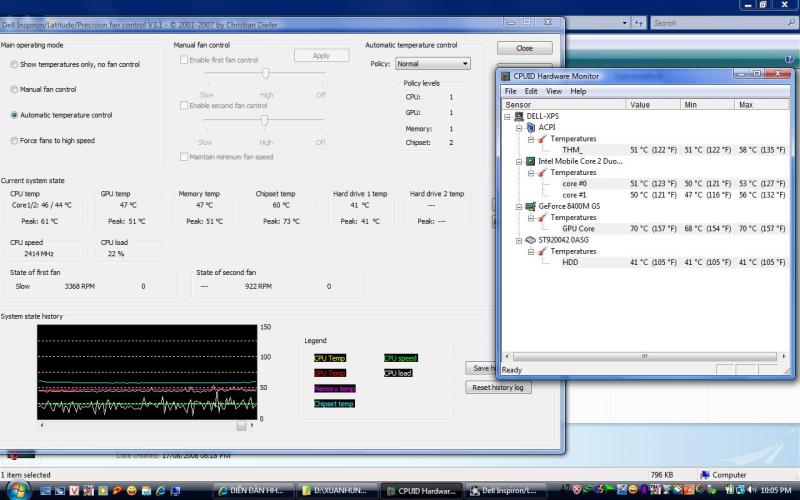The width and height of the screenshot is (800, 500).
Task: Open the File menu in Hardware Monitor
Action: (510, 91)
